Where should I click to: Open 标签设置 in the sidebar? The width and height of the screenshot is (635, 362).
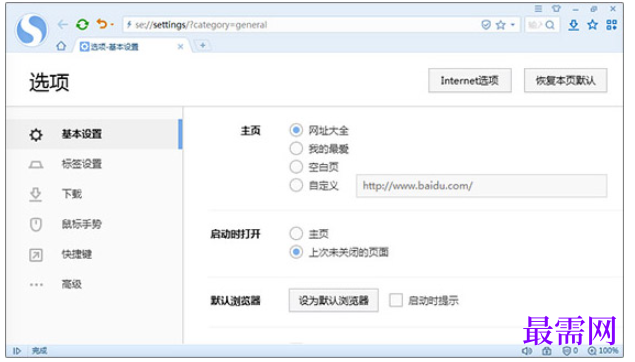[94, 164]
